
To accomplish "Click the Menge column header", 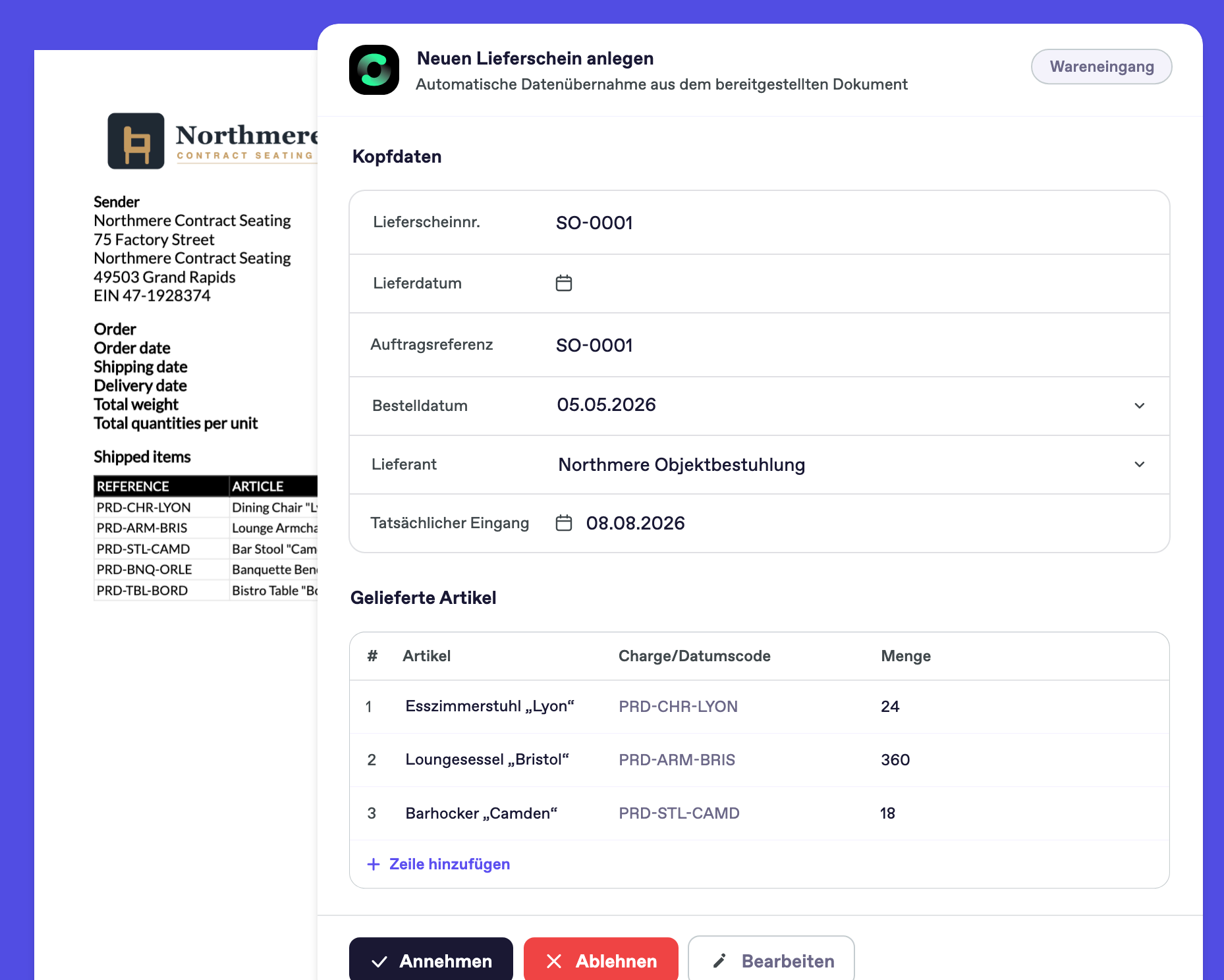I will coord(906,656).
